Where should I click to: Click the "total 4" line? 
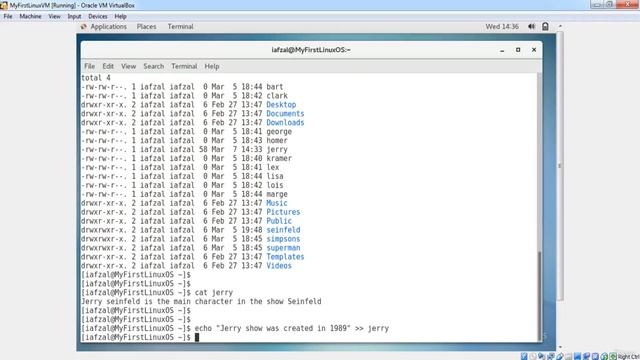click(96, 78)
